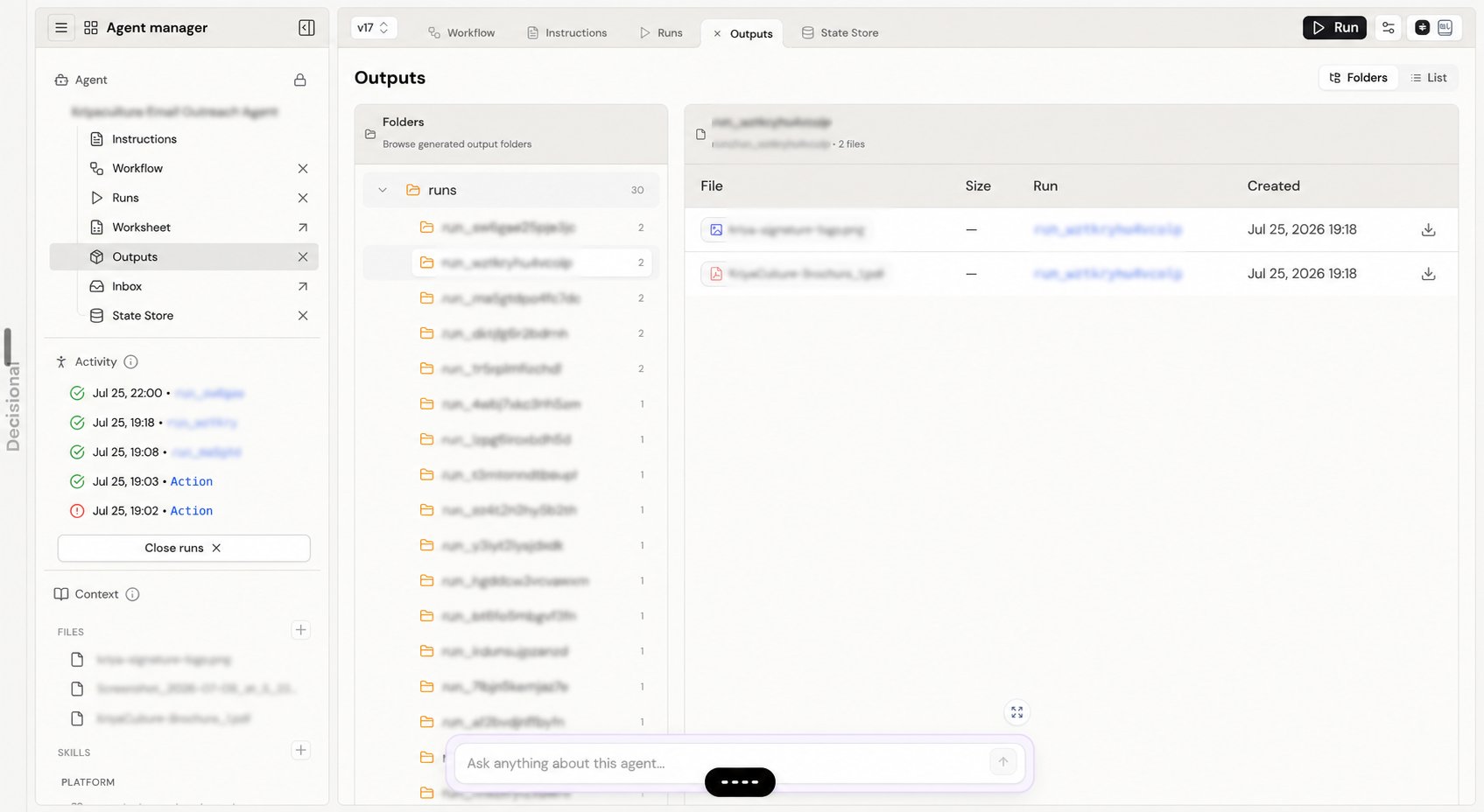Send message with the arrow-up button
The width and height of the screenshot is (1484, 812).
coord(1003,762)
